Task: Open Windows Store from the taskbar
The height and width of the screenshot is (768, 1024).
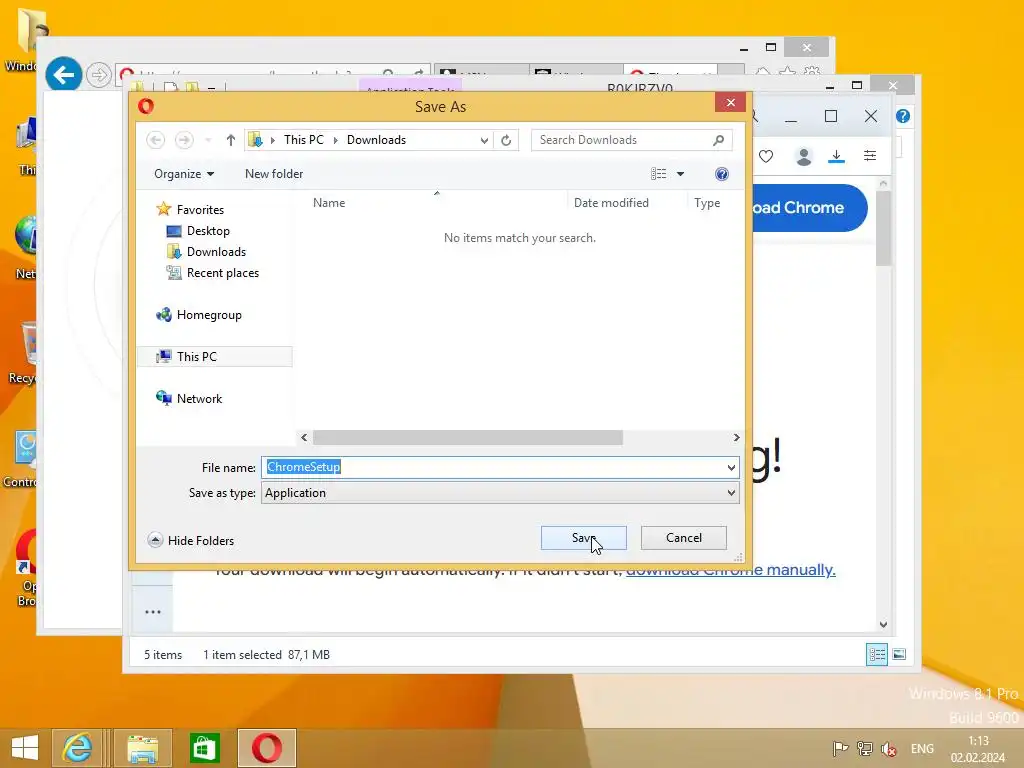Action: click(205, 748)
